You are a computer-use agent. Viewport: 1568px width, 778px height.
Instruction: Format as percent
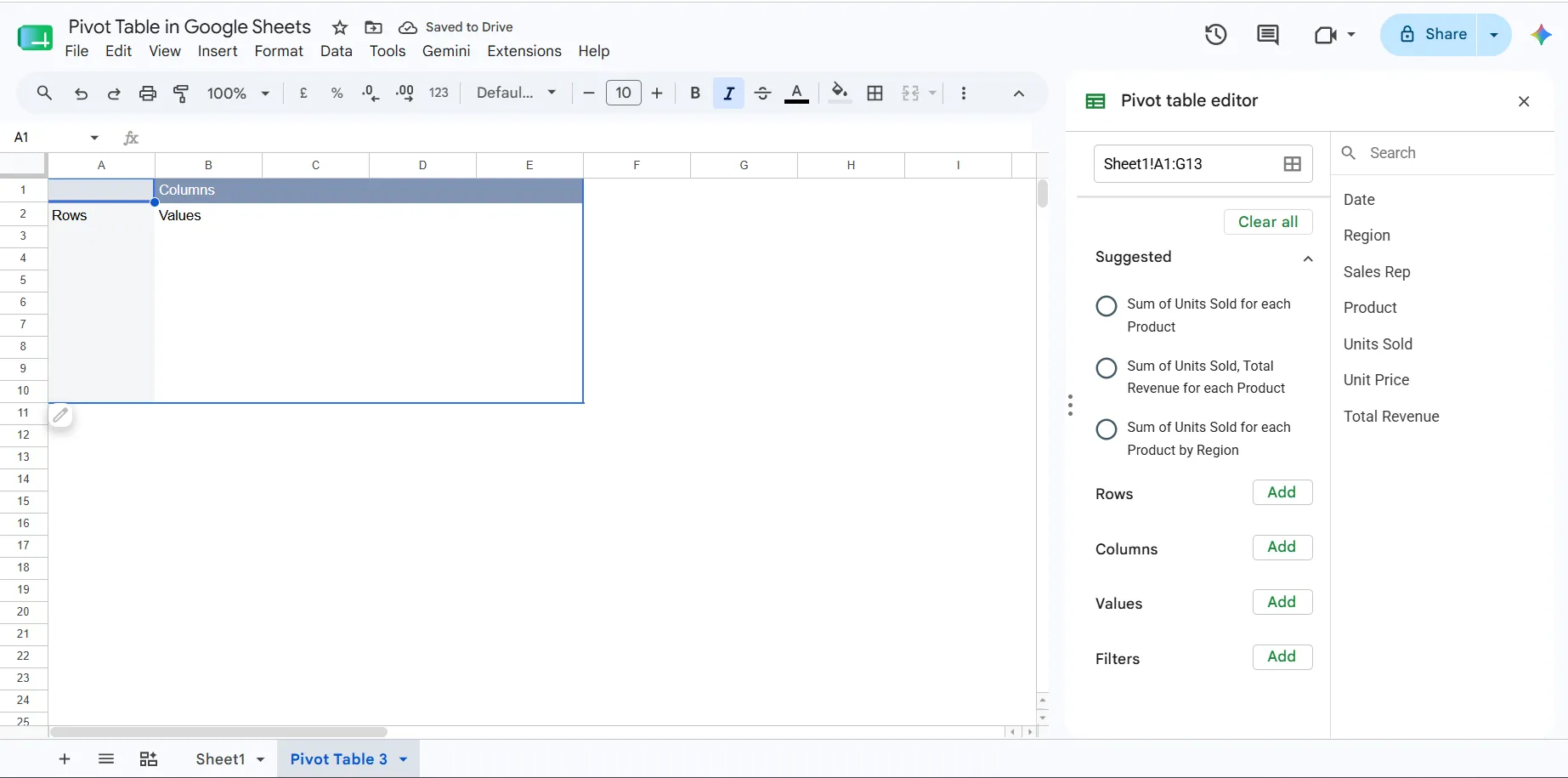pyautogui.click(x=337, y=94)
